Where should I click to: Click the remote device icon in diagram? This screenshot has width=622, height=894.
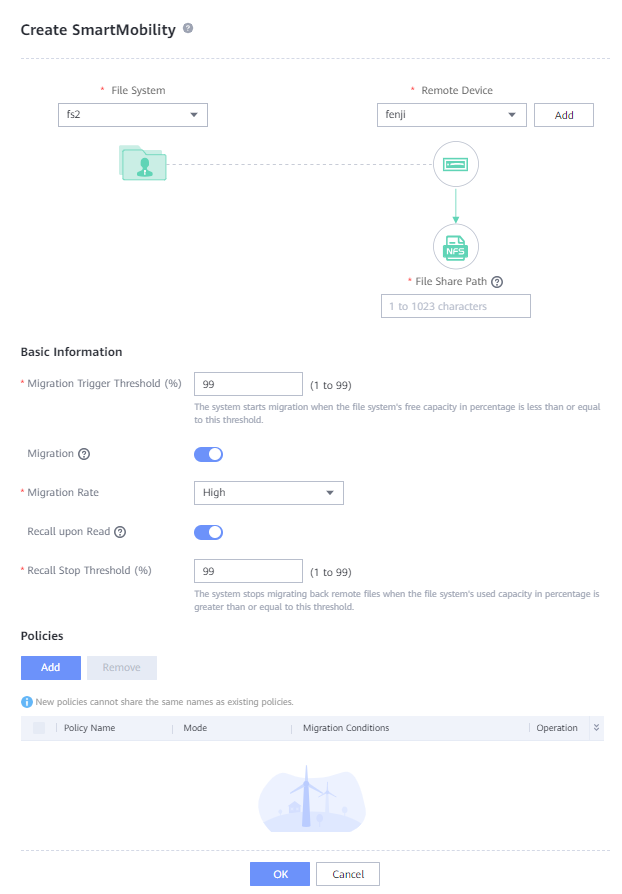click(456, 163)
